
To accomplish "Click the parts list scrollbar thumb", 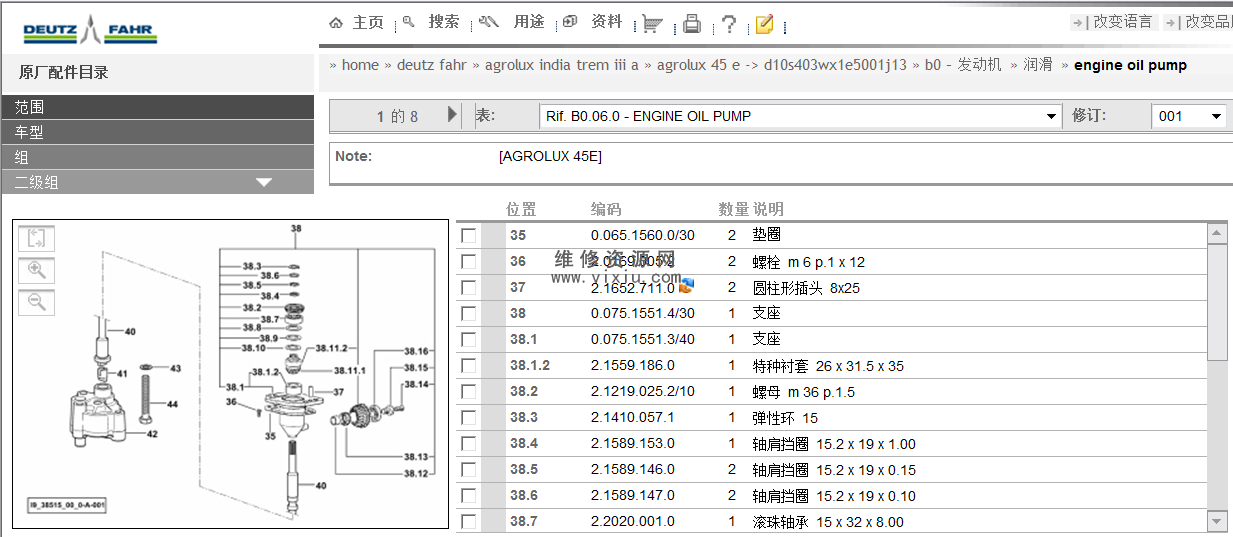I will coord(1217,302).
